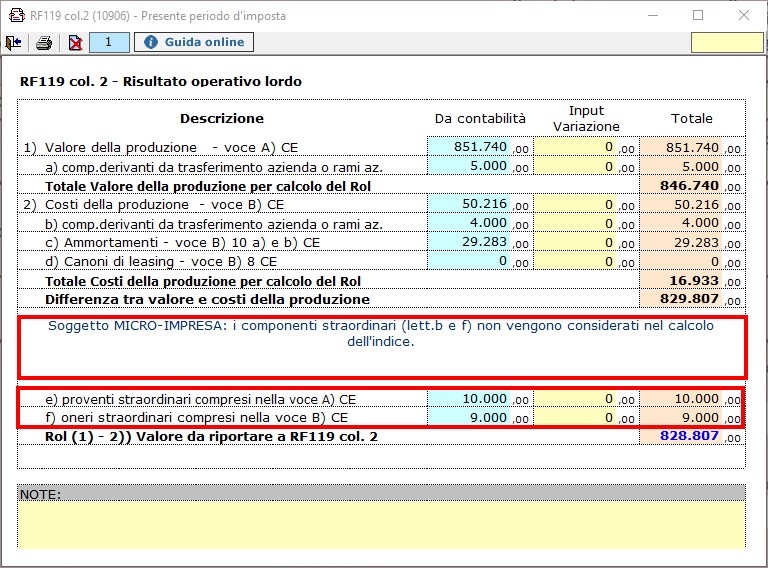Viewport: 768px width, 568px height.
Task: Click Da contabilità value 851.740 for Valore della produzione
Action: [x=468, y=147]
